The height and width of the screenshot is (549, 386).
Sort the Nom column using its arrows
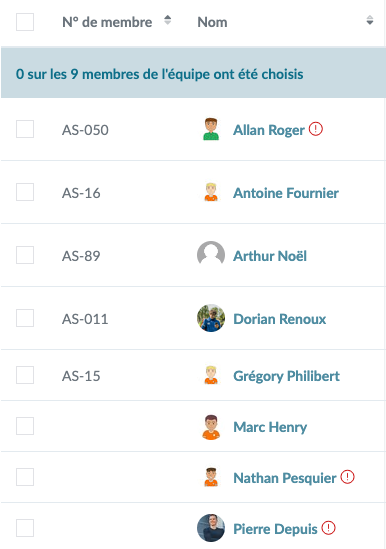coord(370,20)
